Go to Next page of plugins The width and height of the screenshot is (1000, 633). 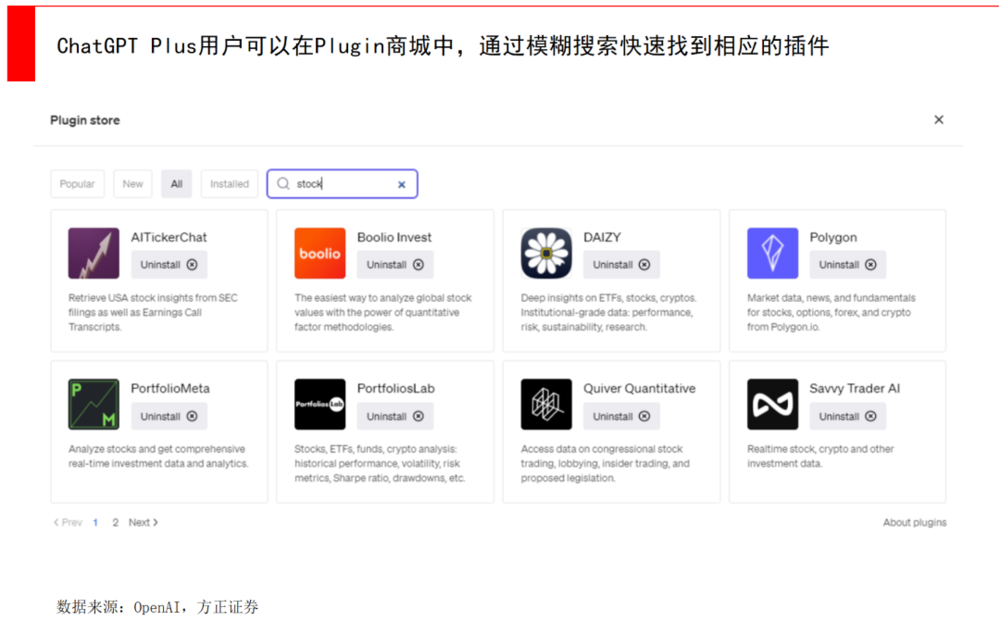click(x=141, y=522)
